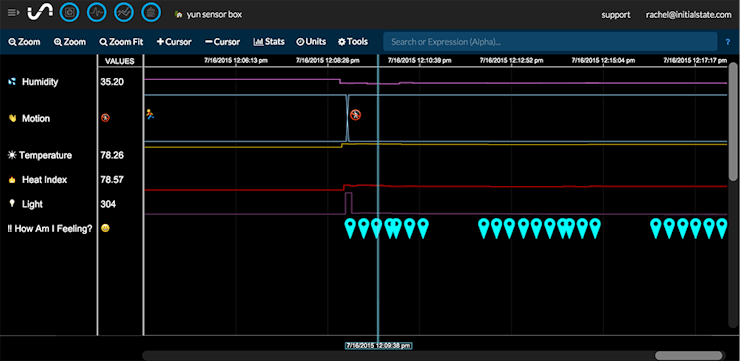Switch to the waves view icon

click(x=97, y=13)
